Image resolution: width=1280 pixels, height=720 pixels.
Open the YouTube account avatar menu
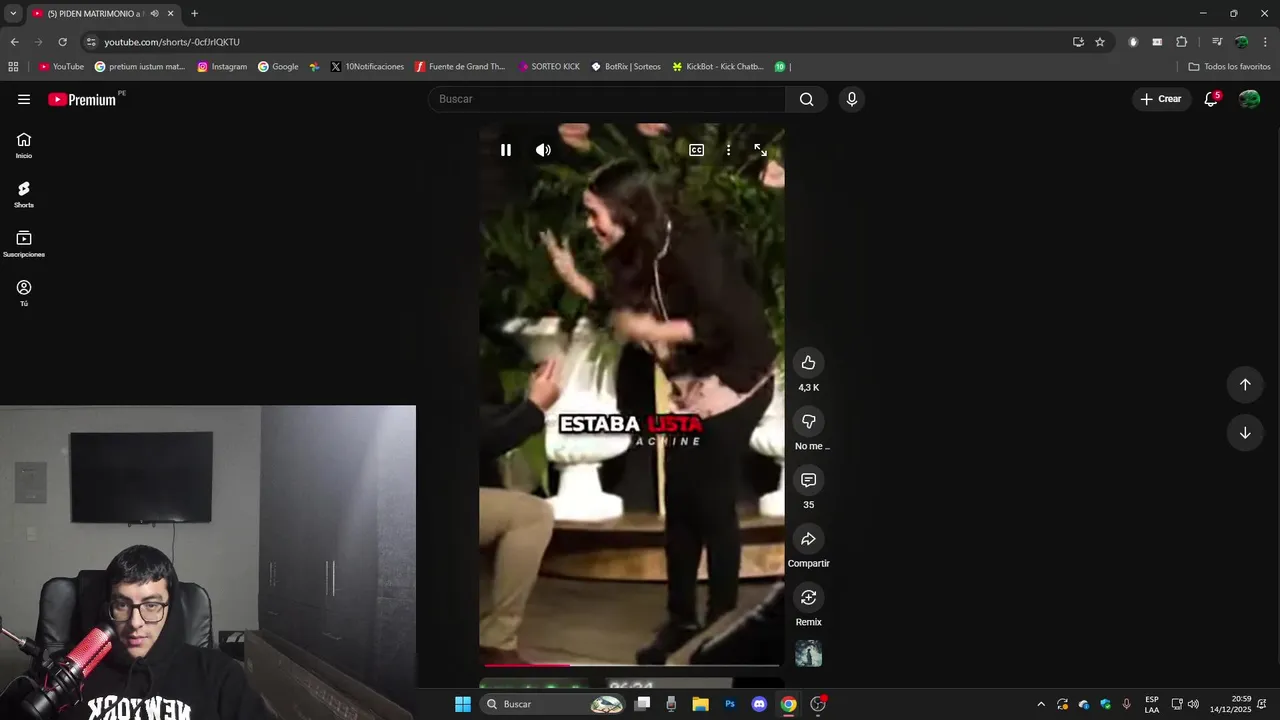(1249, 99)
